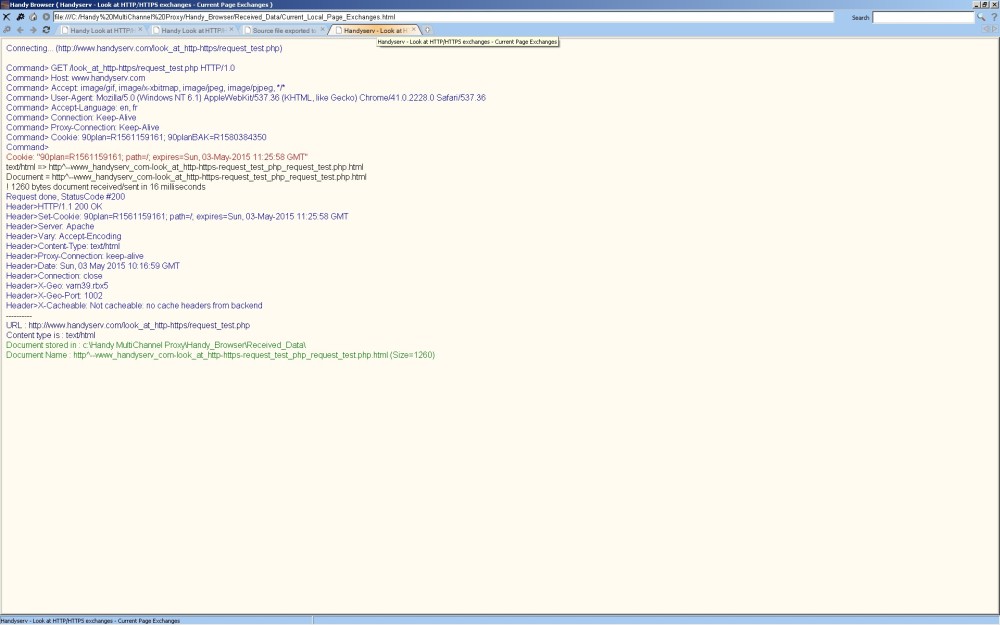Navigate back with the left arrow
The image size is (1000, 625).
[x=20, y=30]
